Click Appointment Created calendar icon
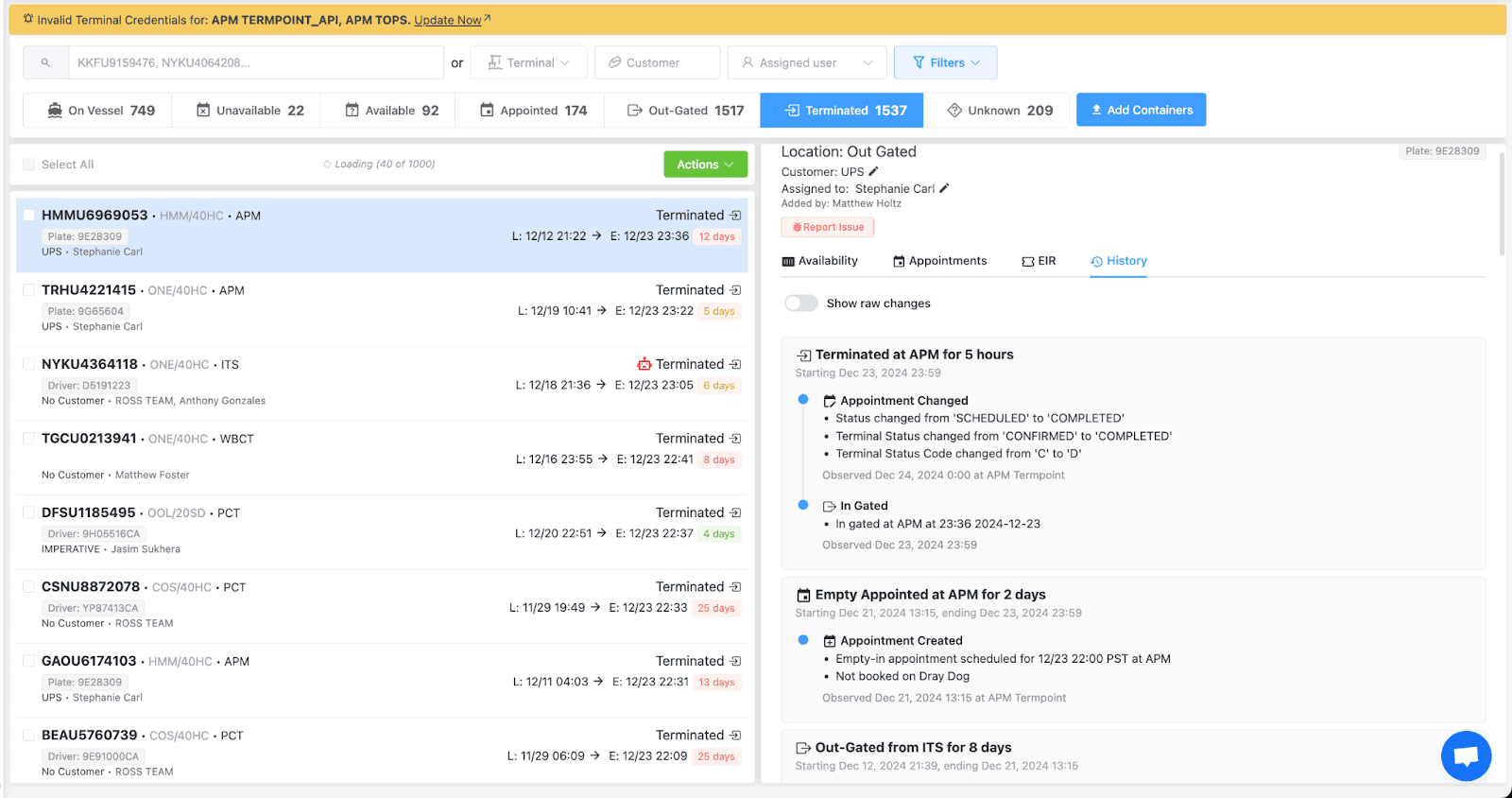Viewport: 1512px width, 798px height. [830, 641]
